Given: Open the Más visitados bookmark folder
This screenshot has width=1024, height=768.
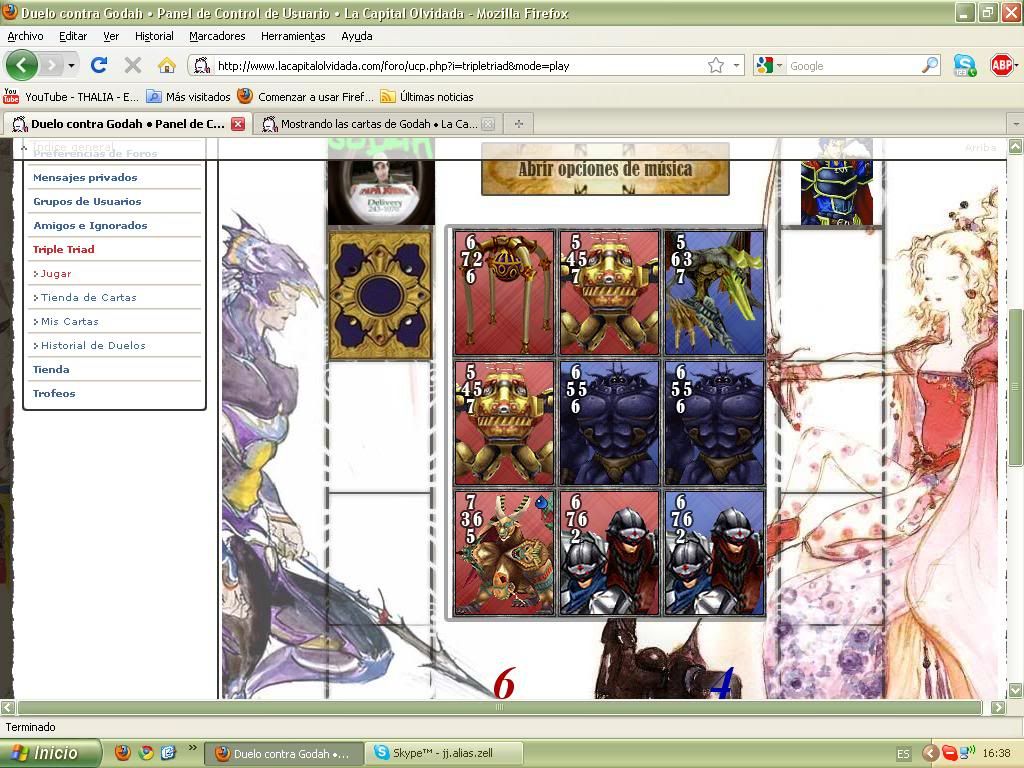Looking at the screenshot, I should coord(188,97).
